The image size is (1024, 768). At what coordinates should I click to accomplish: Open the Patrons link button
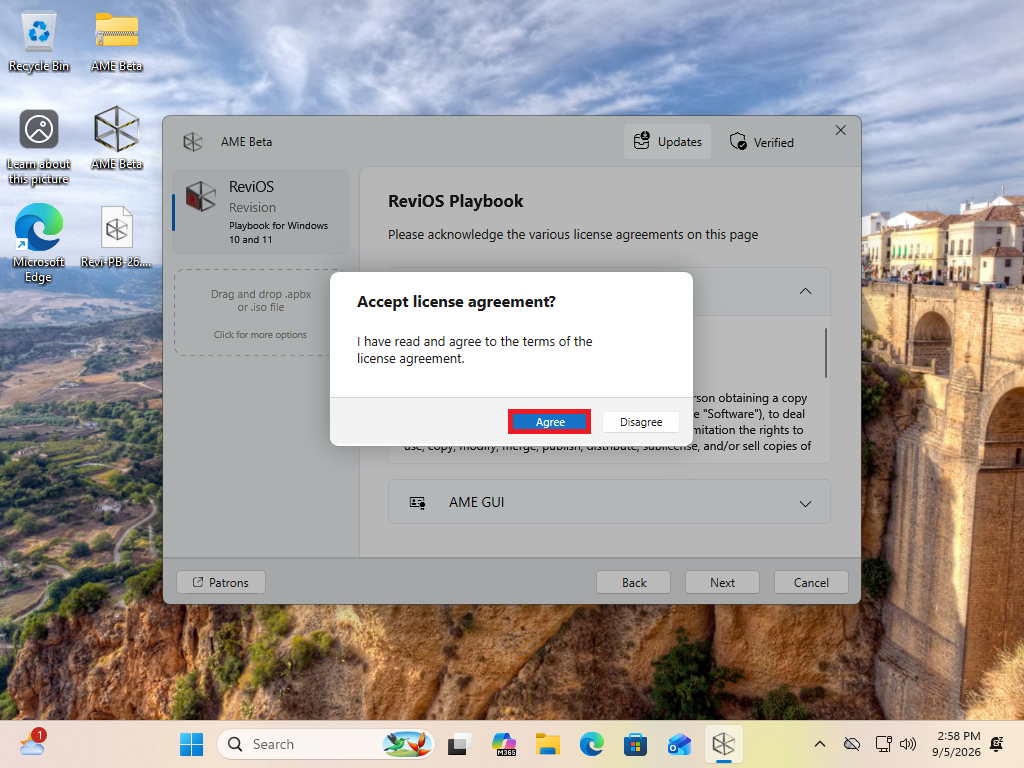221,583
